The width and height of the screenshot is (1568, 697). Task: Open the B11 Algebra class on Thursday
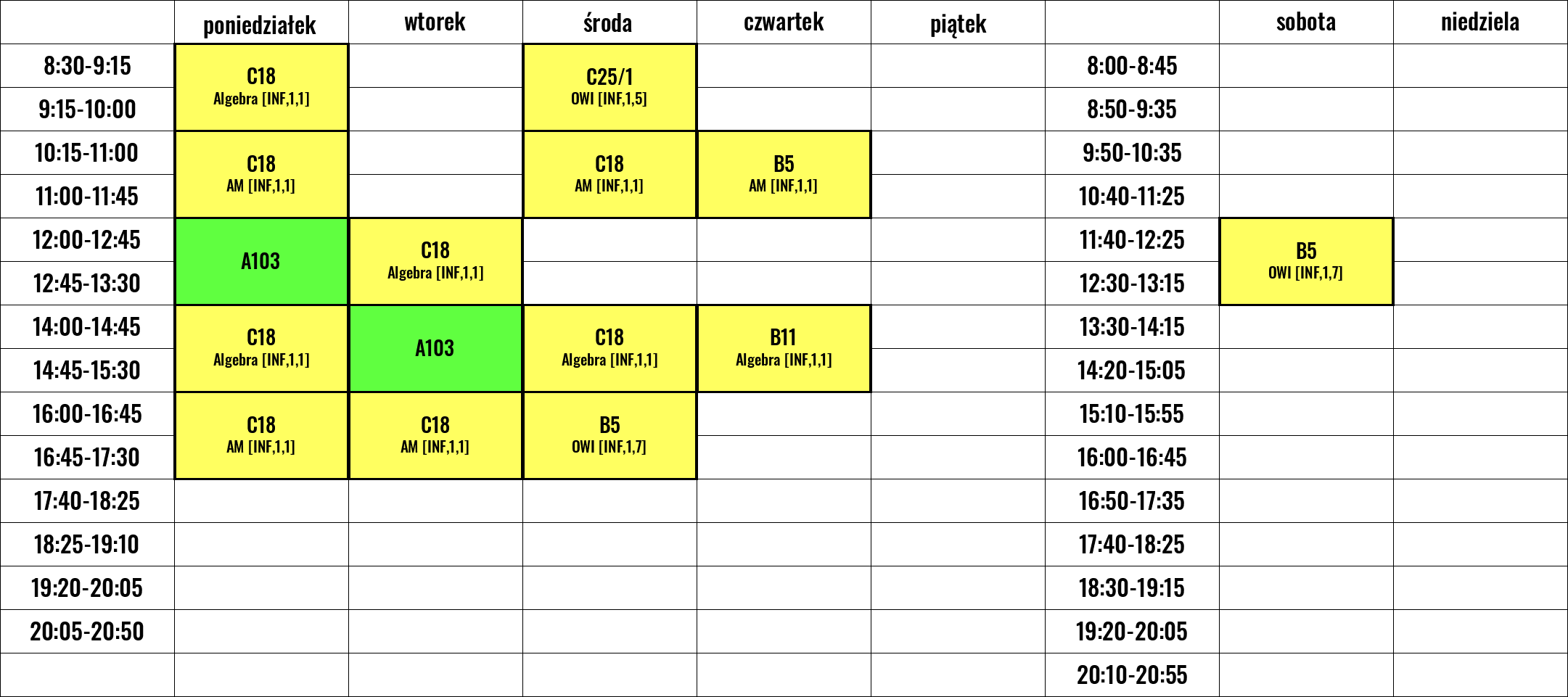click(x=784, y=348)
